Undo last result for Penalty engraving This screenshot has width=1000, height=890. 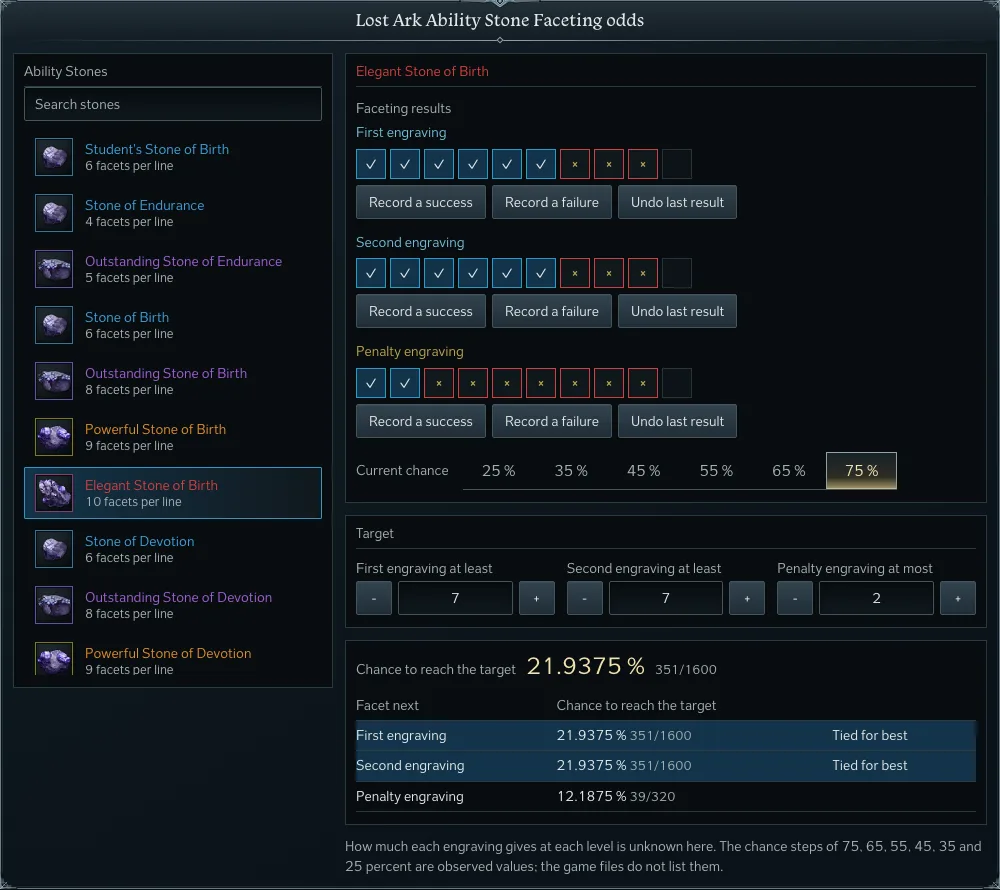[677, 421]
